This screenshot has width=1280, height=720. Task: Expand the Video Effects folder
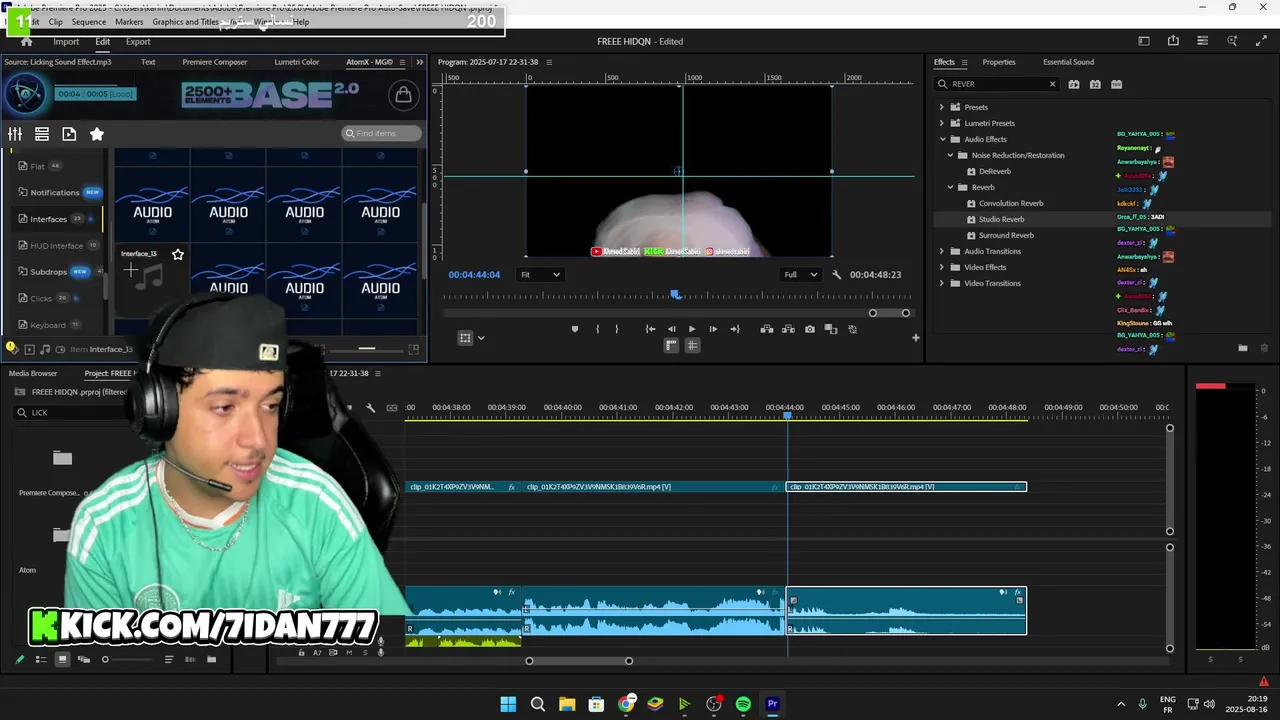click(941, 267)
